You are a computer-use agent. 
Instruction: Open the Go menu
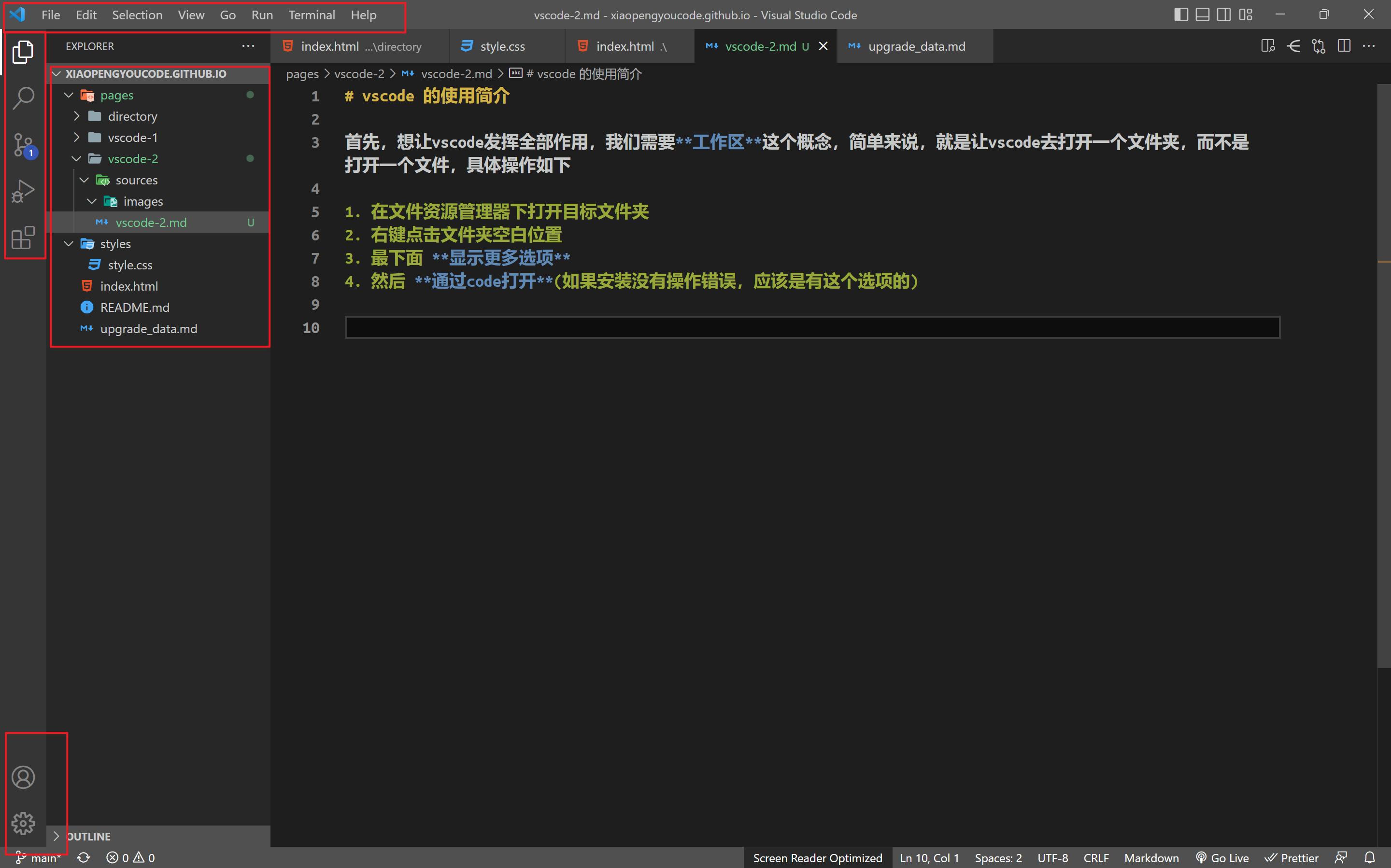pos(227,15)
